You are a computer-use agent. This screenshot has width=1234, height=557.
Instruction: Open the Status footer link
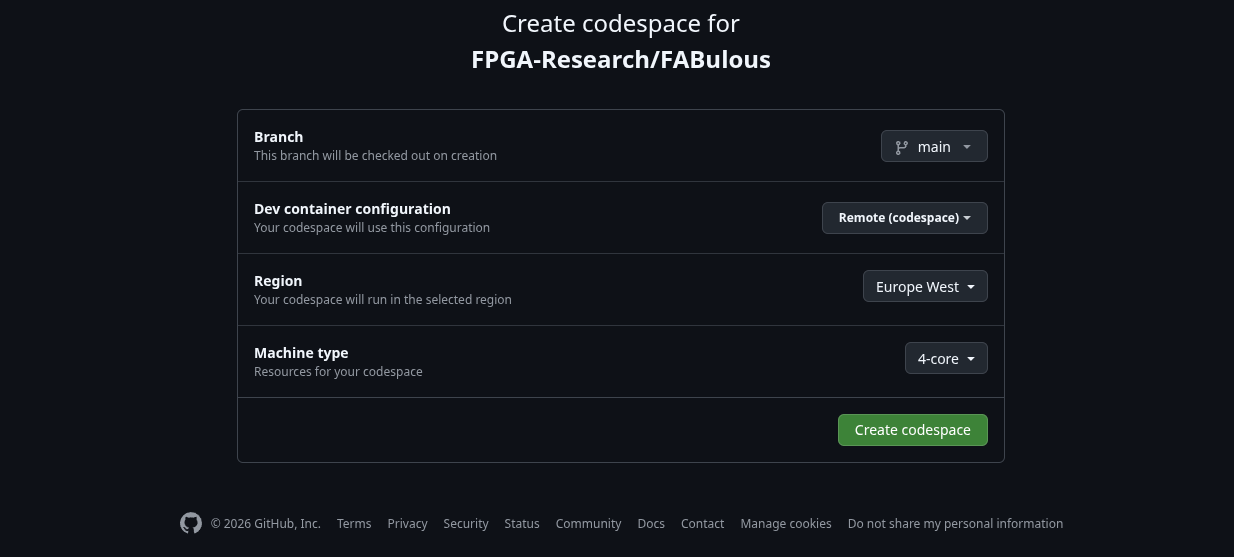point(522,524)
